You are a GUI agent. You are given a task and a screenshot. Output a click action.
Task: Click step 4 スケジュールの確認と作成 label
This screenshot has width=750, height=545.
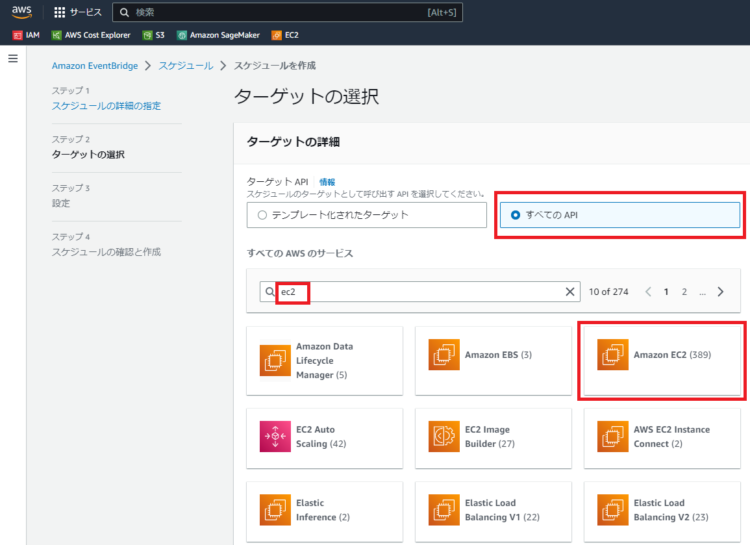coord(106,252)
